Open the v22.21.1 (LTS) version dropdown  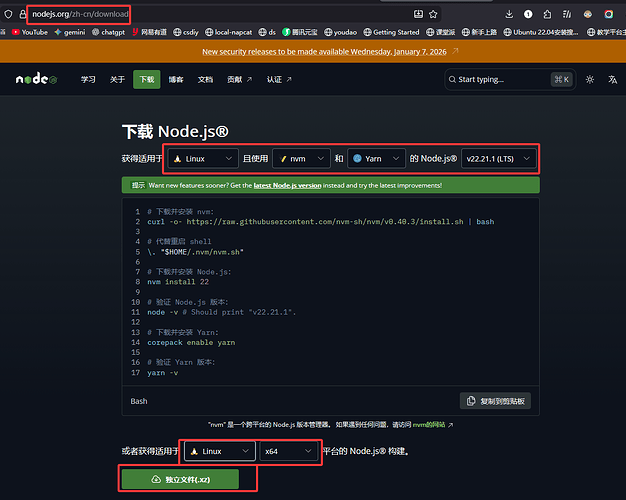coord(498,158)
